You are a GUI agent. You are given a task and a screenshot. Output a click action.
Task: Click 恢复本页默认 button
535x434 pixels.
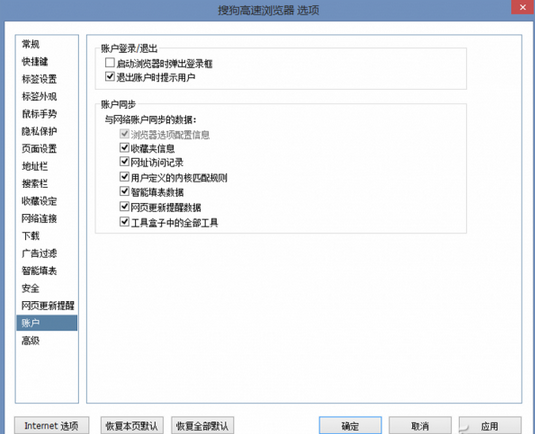[132, 425]
